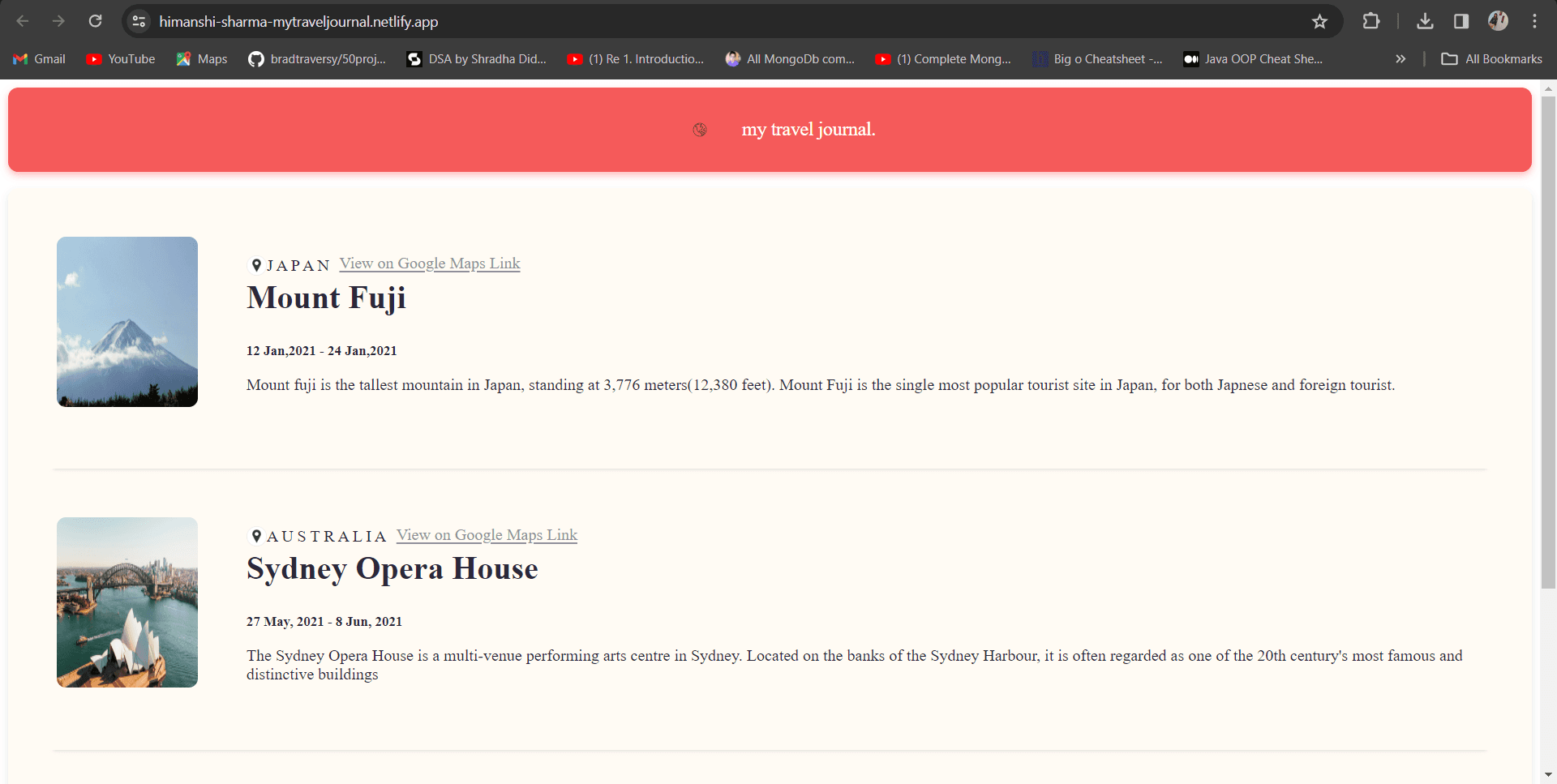
Task: Open the browser Downloads icon
Action: 1425,21
